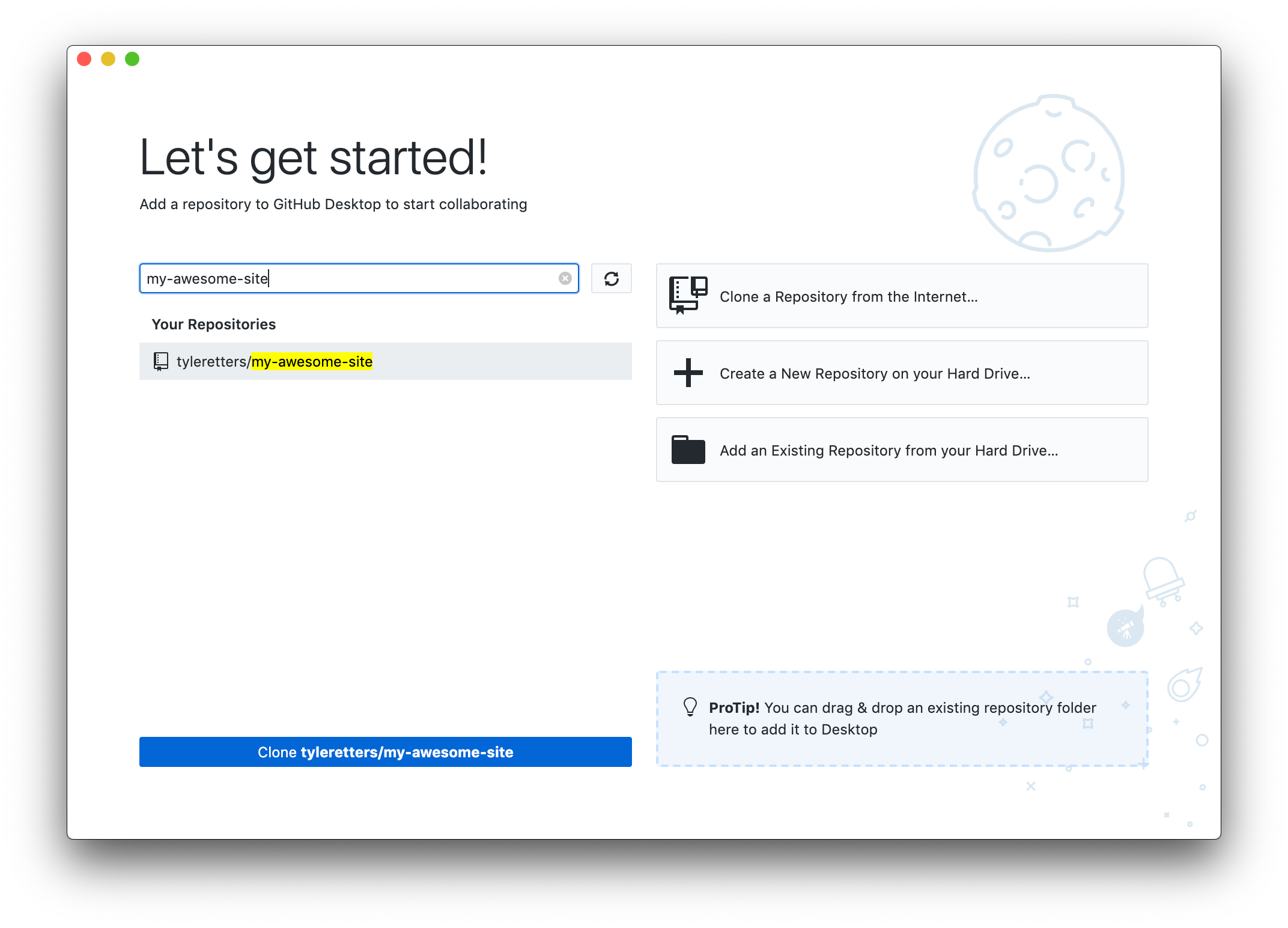Clone tyleretters/my-awesome-site with blue button
This screenshot has height=928, width=1288.
click(385, 752)
